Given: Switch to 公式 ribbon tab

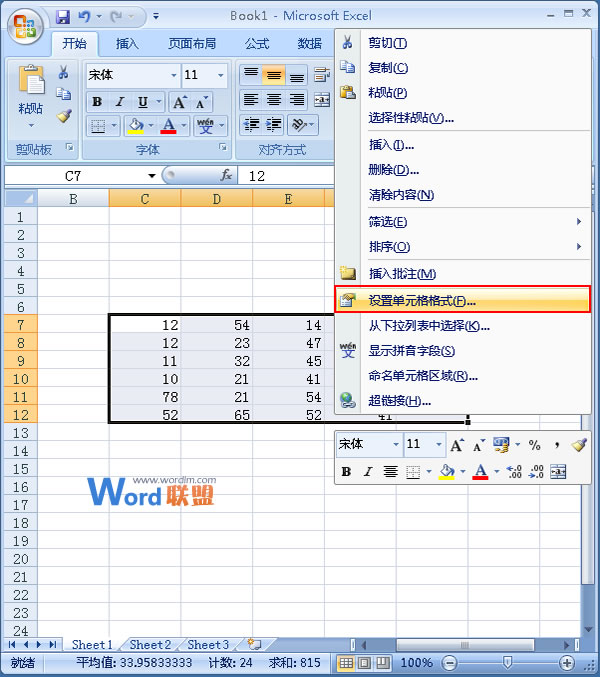Looking at the screenshot, I should (x=257, y=44).
